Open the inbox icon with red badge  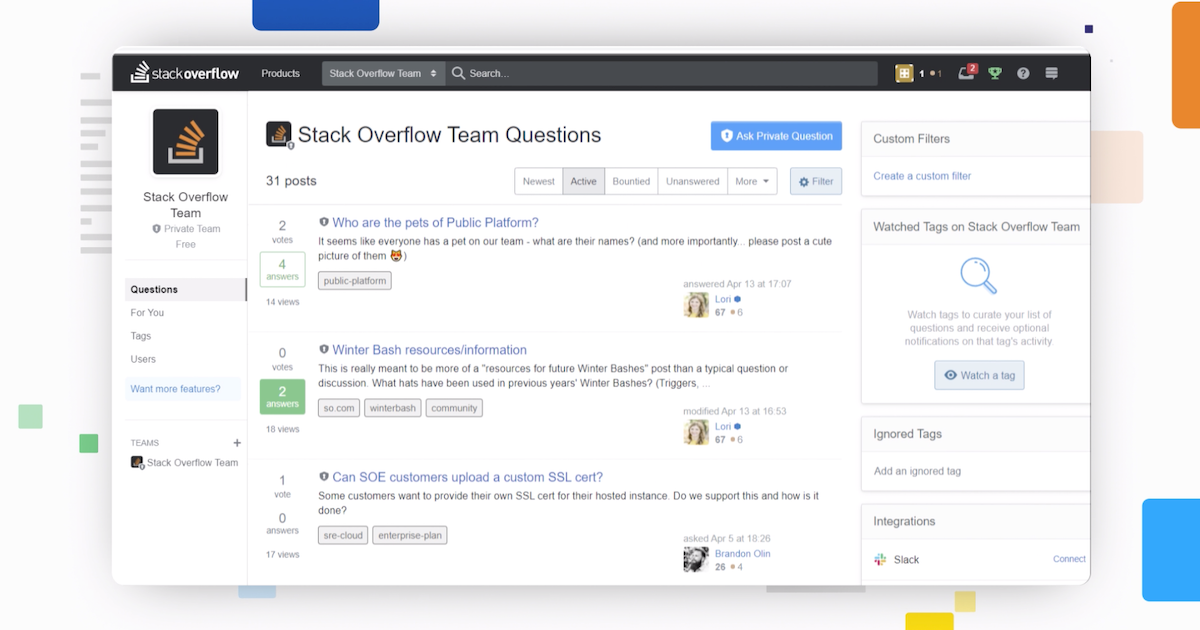coord(967,73)
